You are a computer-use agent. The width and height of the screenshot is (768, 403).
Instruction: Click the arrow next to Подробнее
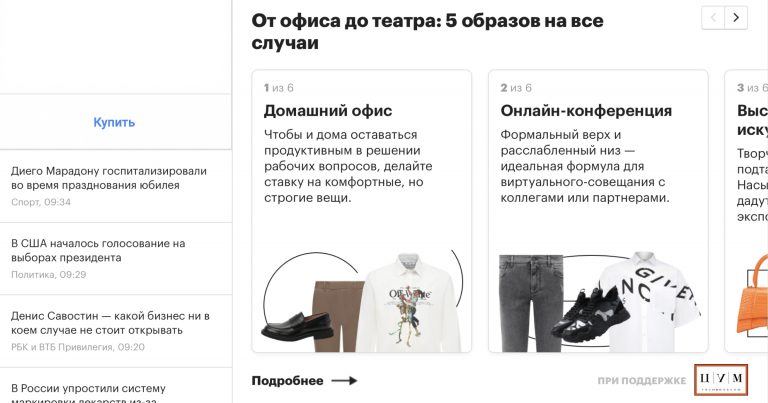[x=344, y=380]
